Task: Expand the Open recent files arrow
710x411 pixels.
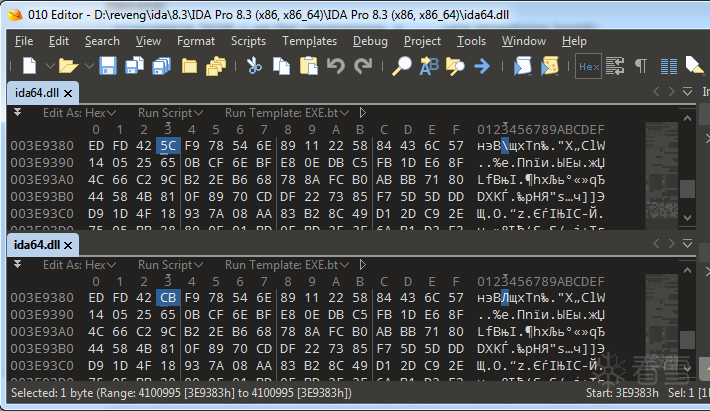Action: pos(89,66)
